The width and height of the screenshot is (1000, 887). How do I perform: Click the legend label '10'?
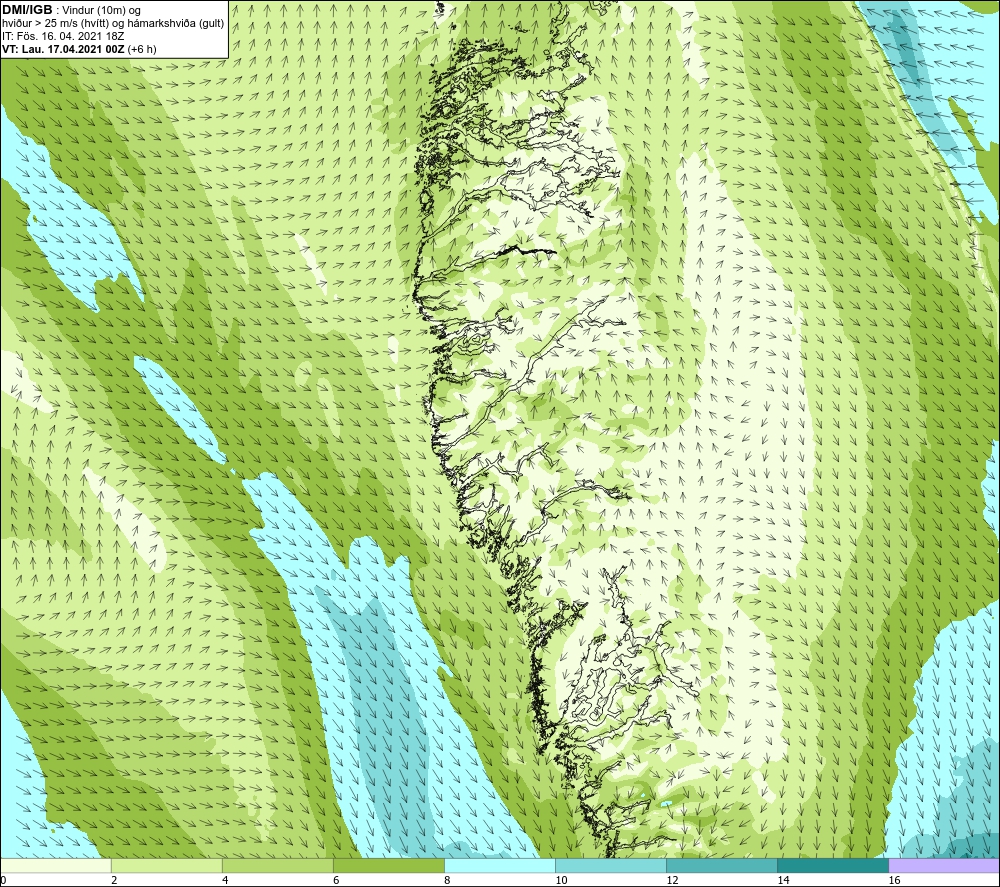[561, 881]
